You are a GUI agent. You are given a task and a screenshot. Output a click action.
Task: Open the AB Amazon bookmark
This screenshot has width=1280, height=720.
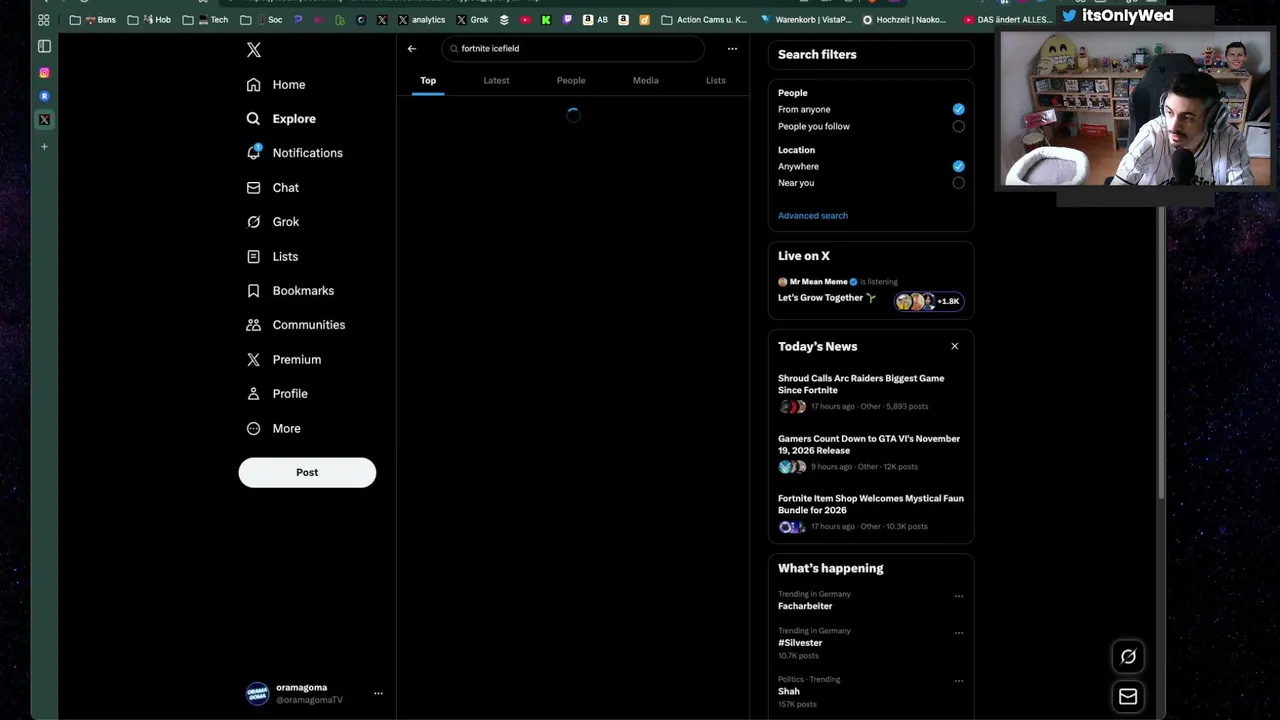pyautogui.click(x=595, y=20)
